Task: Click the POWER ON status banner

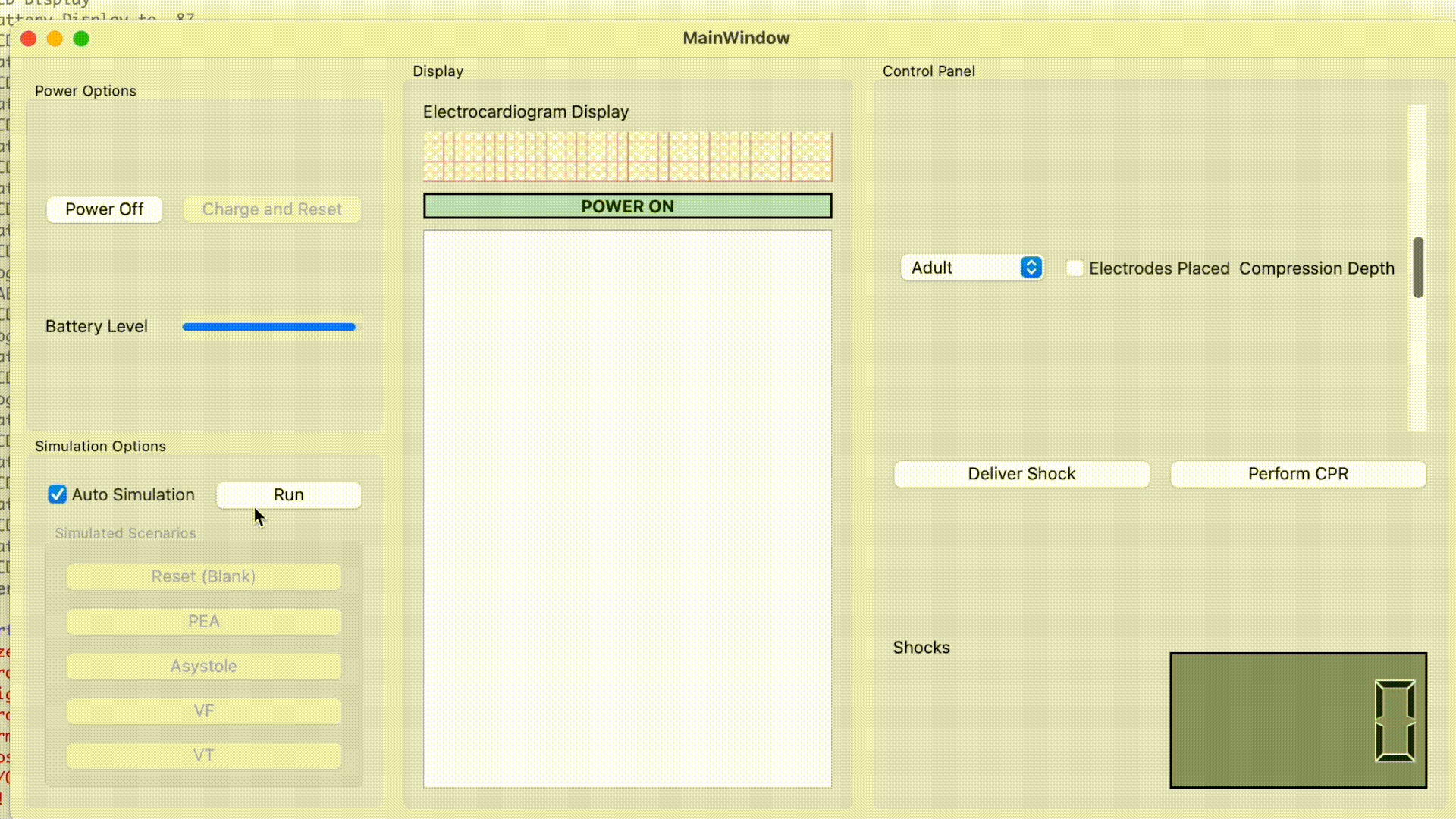Action: click(627, 206)
